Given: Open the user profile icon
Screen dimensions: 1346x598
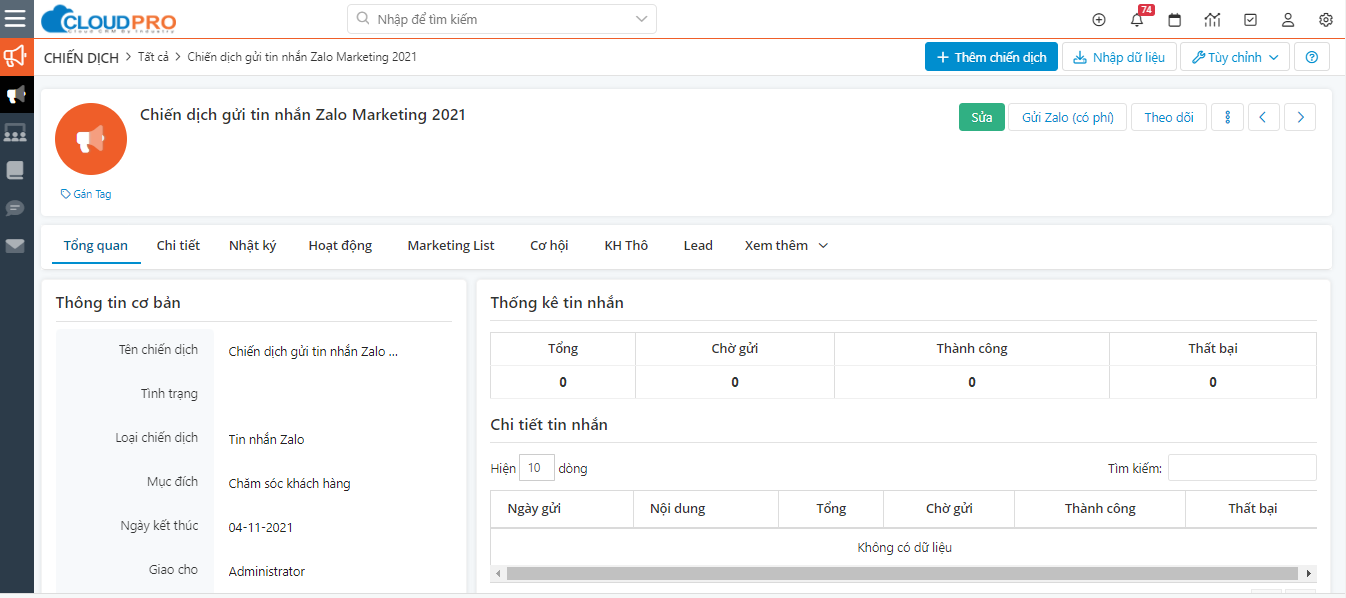Looking at the screenshot, I should click(1288, 19).
